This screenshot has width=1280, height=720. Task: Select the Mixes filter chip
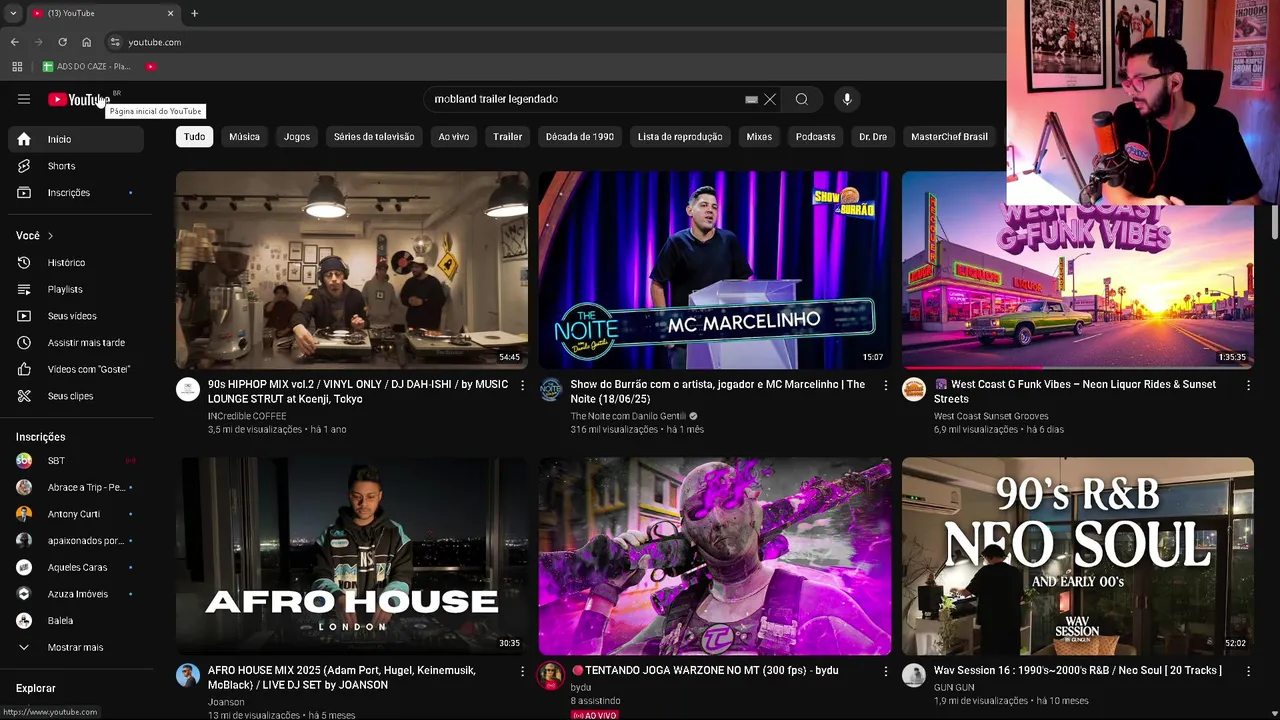pyautogui.click(x=759, y=136)
